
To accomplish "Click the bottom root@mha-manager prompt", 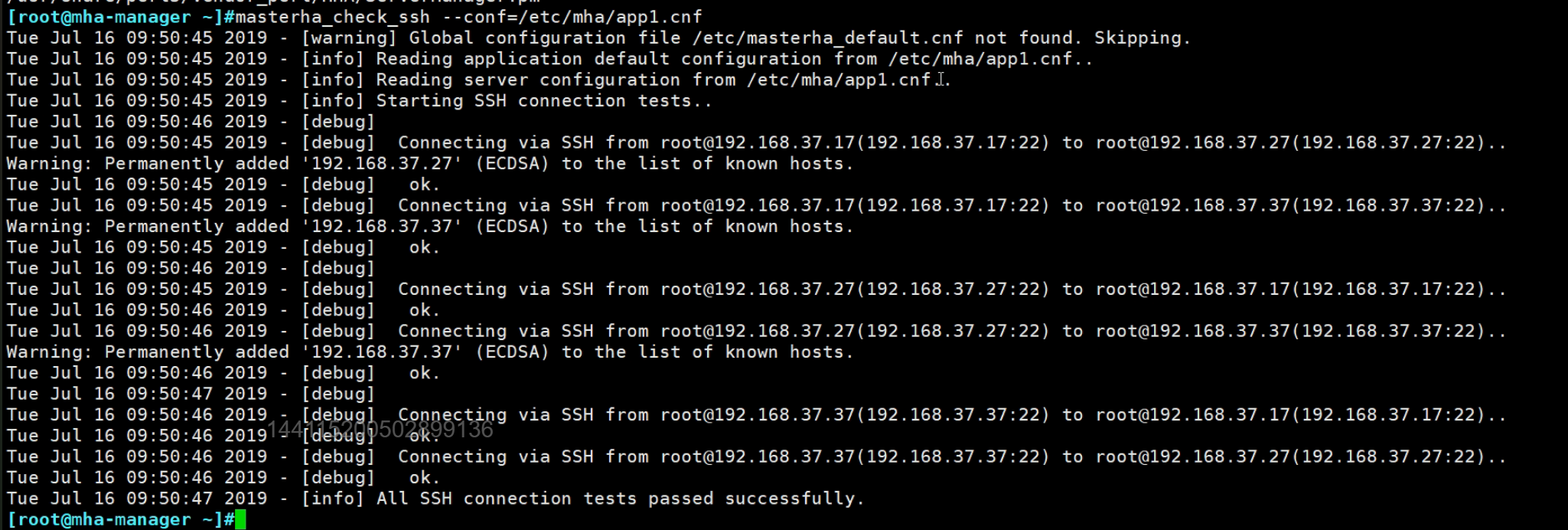I will [115, 519].
